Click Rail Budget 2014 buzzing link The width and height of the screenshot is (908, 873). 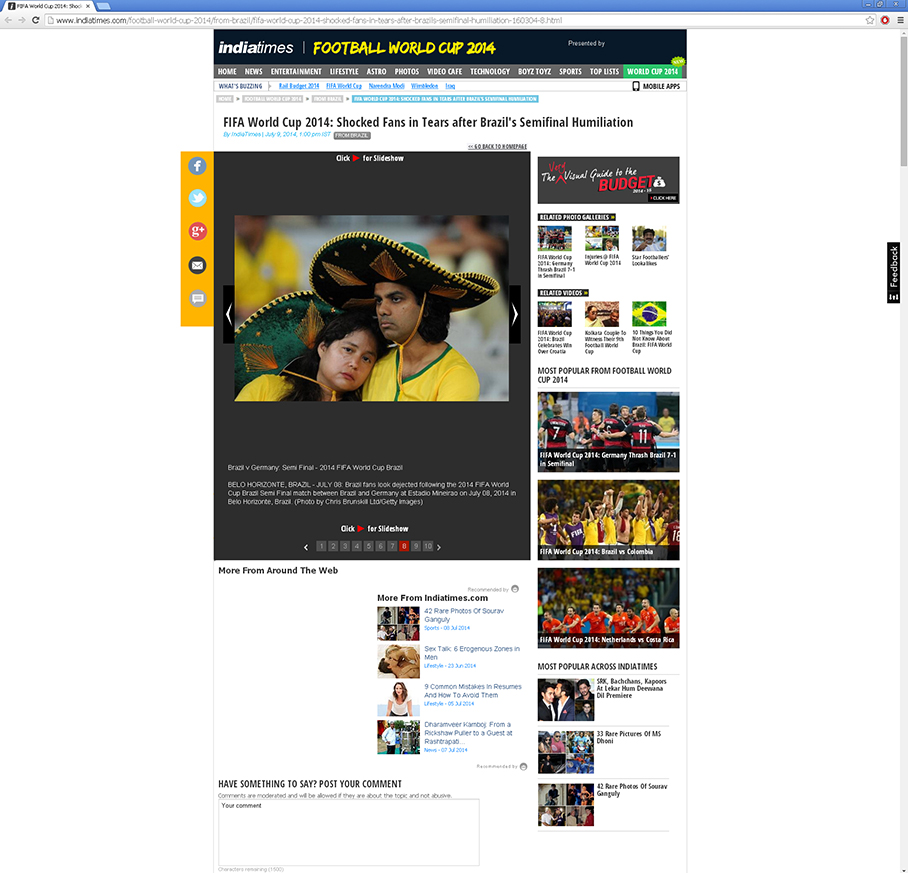[x=299, y=86]
